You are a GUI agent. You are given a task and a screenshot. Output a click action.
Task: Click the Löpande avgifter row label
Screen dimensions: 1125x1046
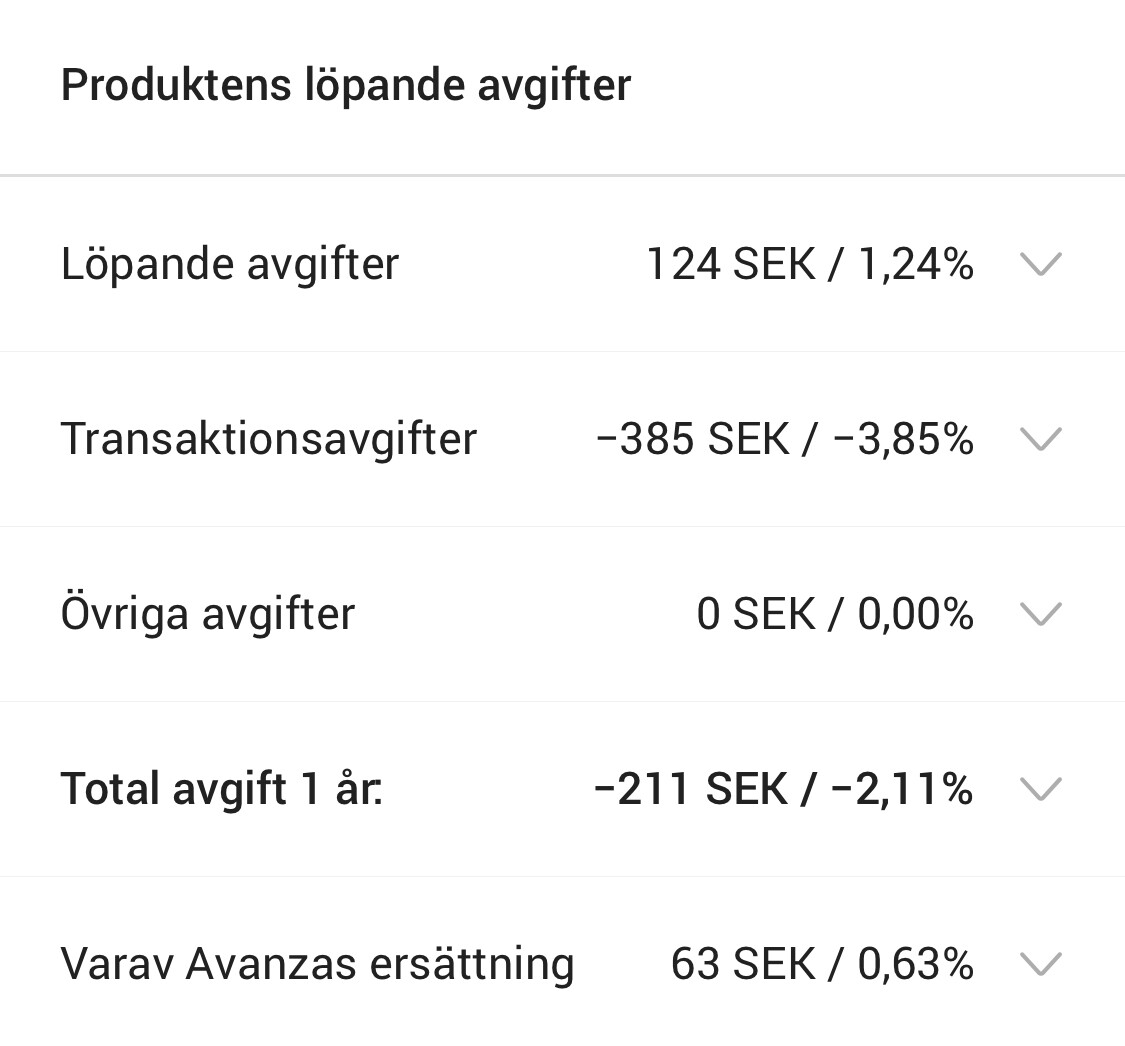pyautogui.click(x=230, y=264)
